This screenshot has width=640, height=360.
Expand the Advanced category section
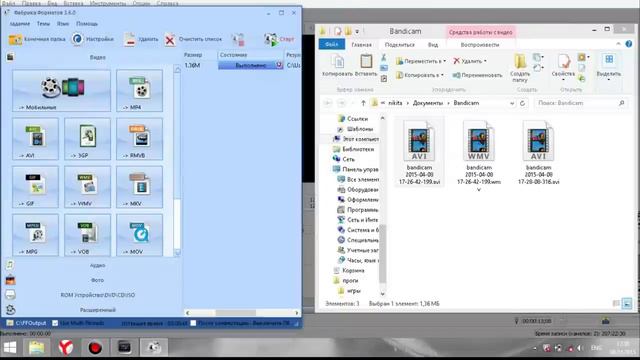click(x=97, y=310)
